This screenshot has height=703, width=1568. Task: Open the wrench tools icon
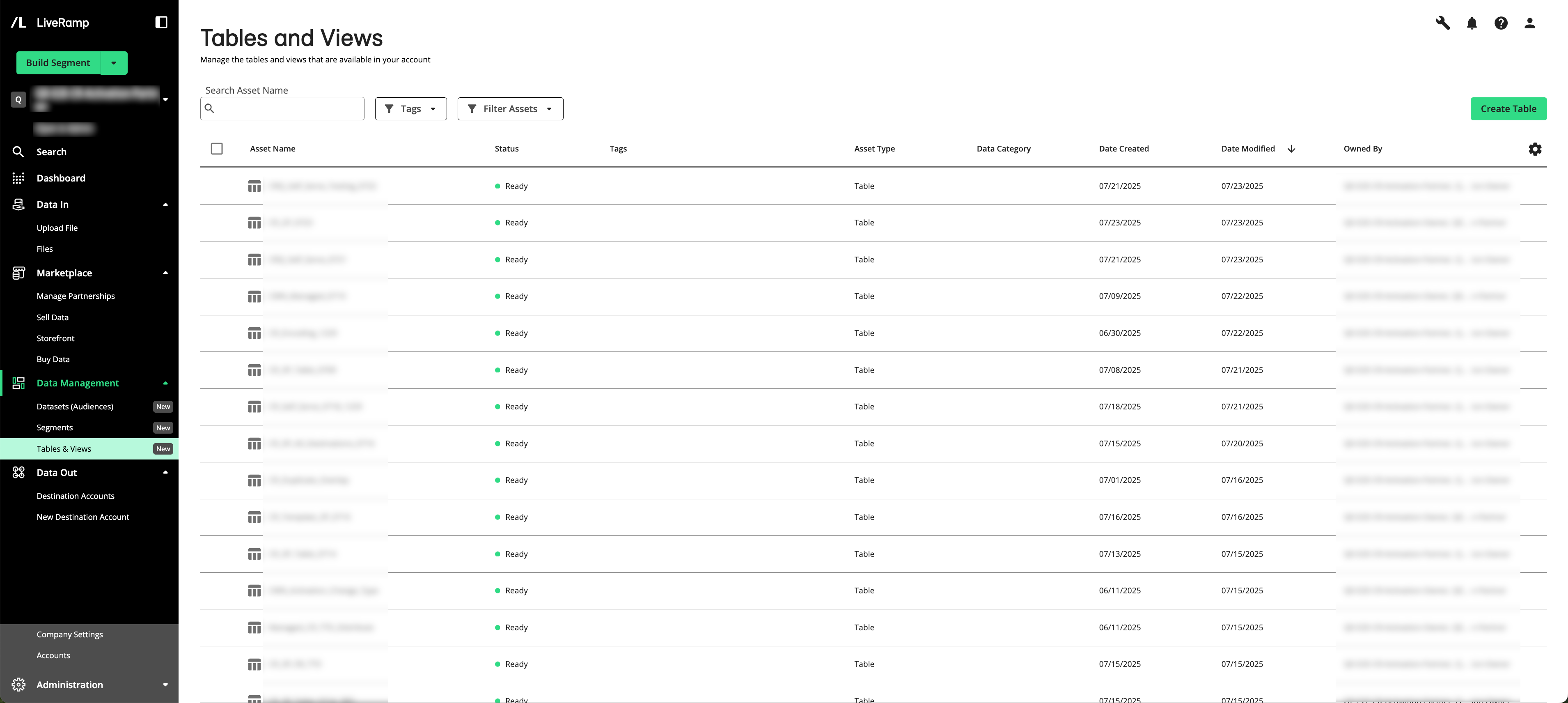1443,23
